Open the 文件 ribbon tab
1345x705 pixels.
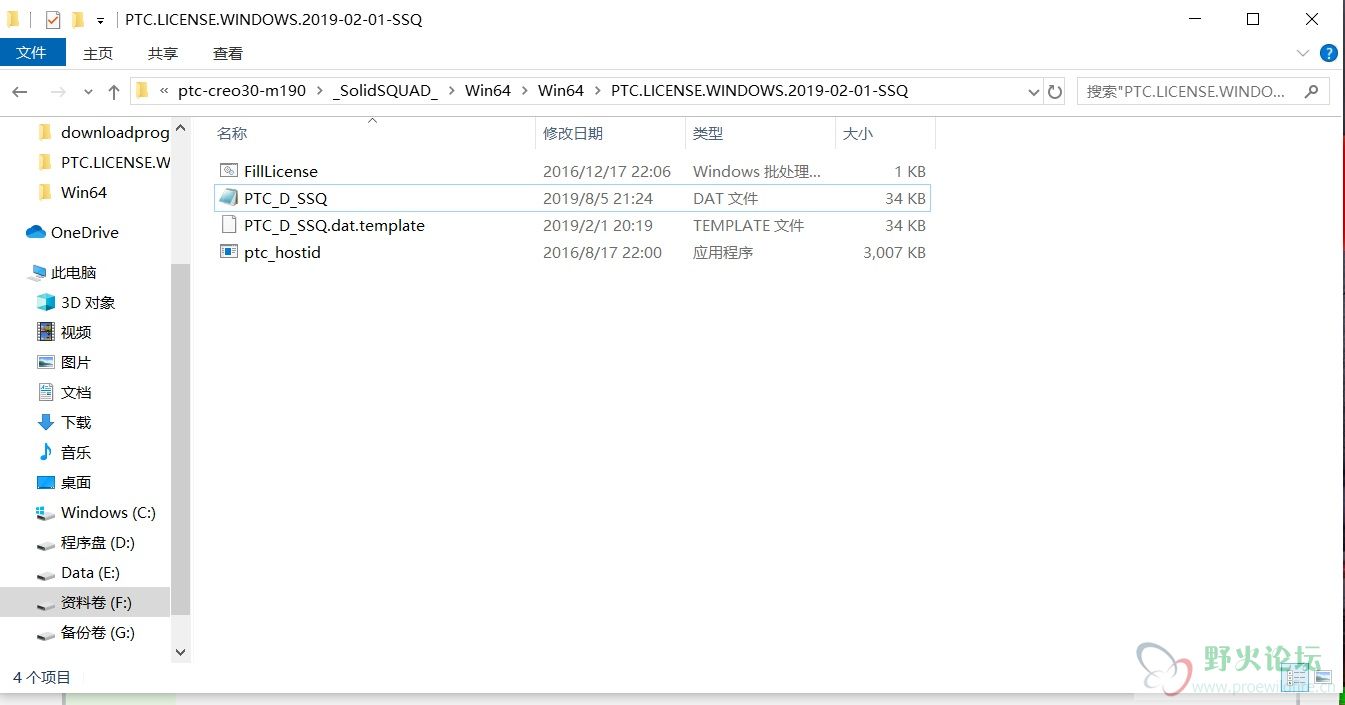coord(32,53)
